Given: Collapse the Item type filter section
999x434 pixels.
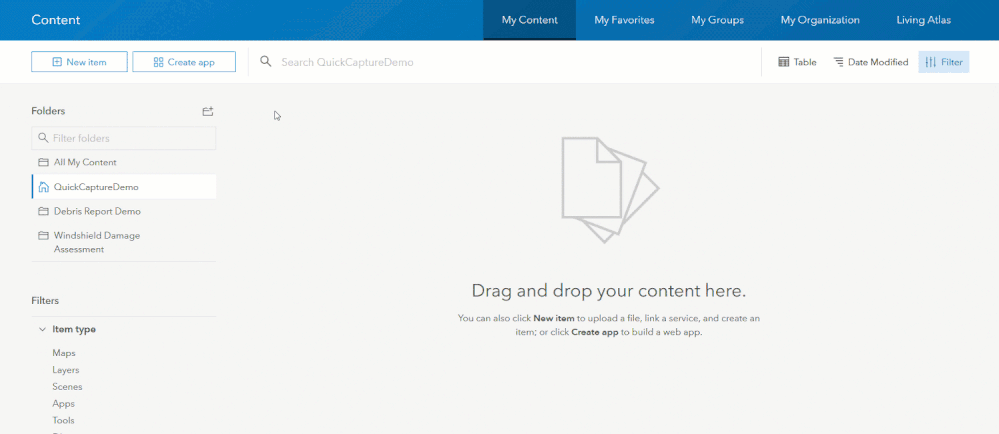Looking at the screenshot, I should click(42, 329).
